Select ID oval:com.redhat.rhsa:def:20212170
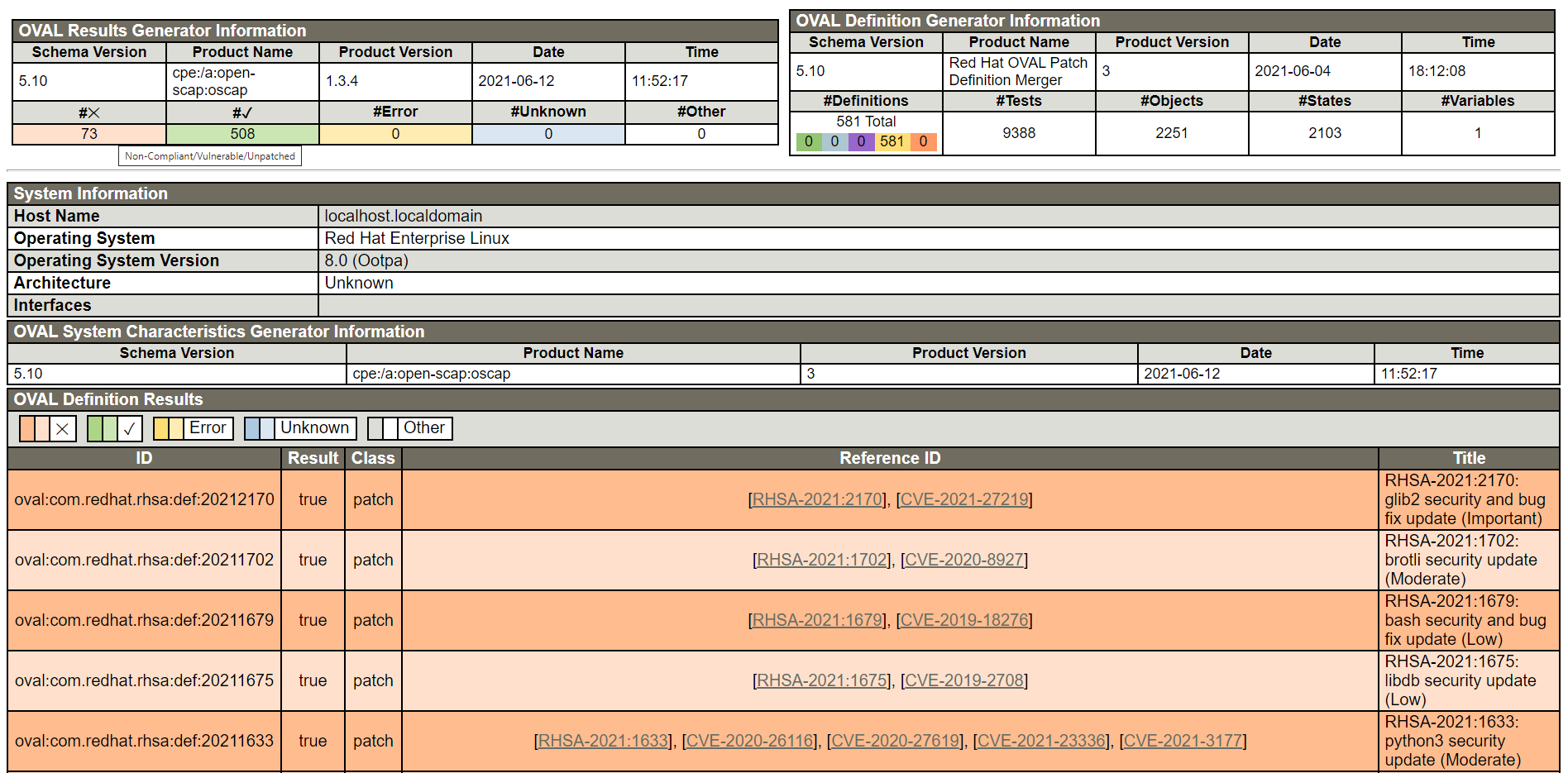Viewport: 1568px width, 773px height. [144, 499]
